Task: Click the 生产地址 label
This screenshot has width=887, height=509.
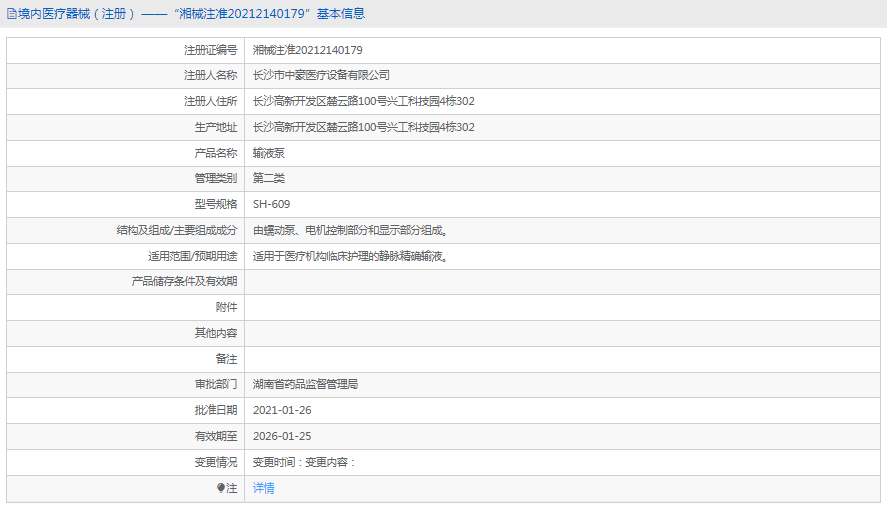Action: click(216, 127)
